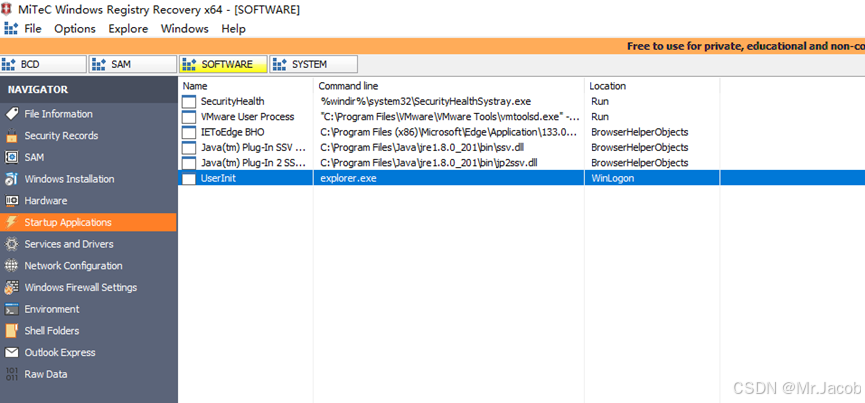This screenshot has width=865, height=403.
Task: Toggle the Java(tm) Plug-In SSV checkbox
Action: click(189, 148)
